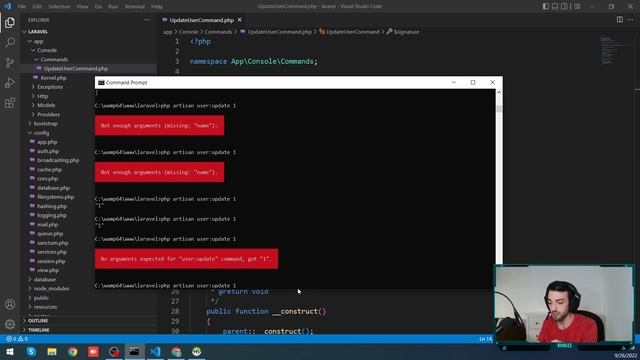
Task: Open the Explorer view in activity bar
Action: (10, 22)
